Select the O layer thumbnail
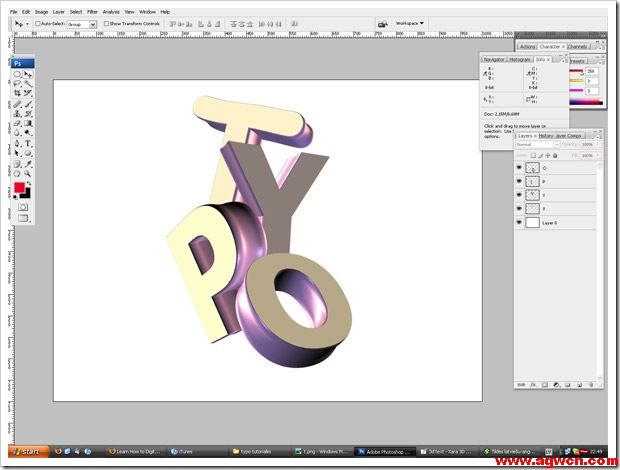Viewport: 620px width, 470px height. (533, 168)
